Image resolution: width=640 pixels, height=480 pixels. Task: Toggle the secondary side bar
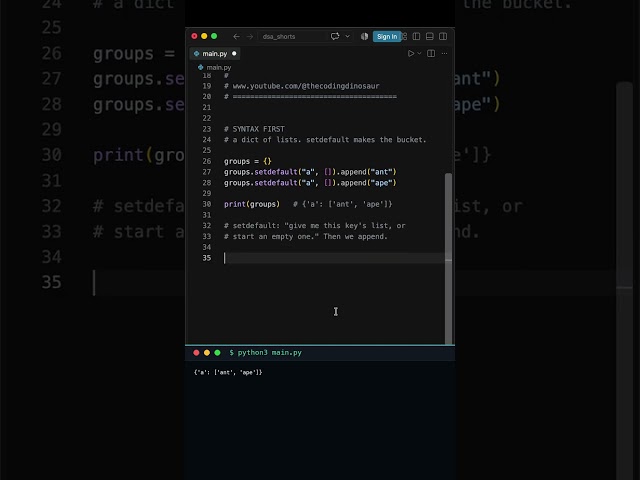[x=443, y=36]
